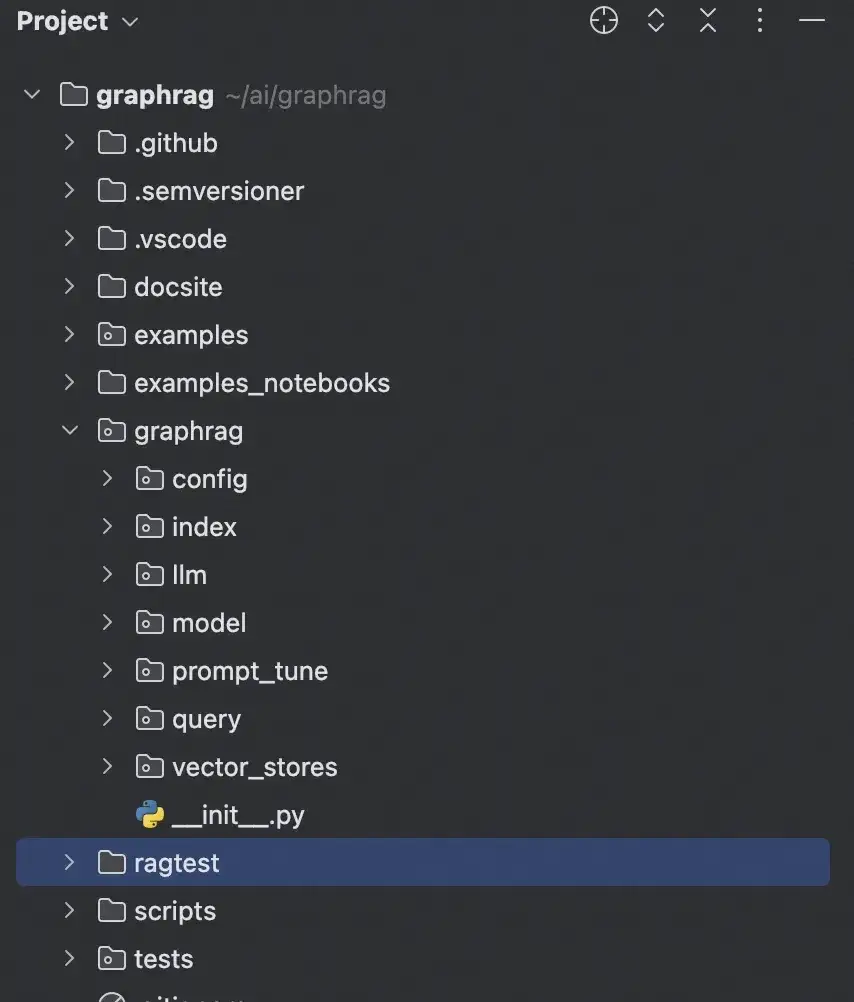Expand the .github folder chevron
This screenshot has width=854, height=1002.
(x=69, y=143)
